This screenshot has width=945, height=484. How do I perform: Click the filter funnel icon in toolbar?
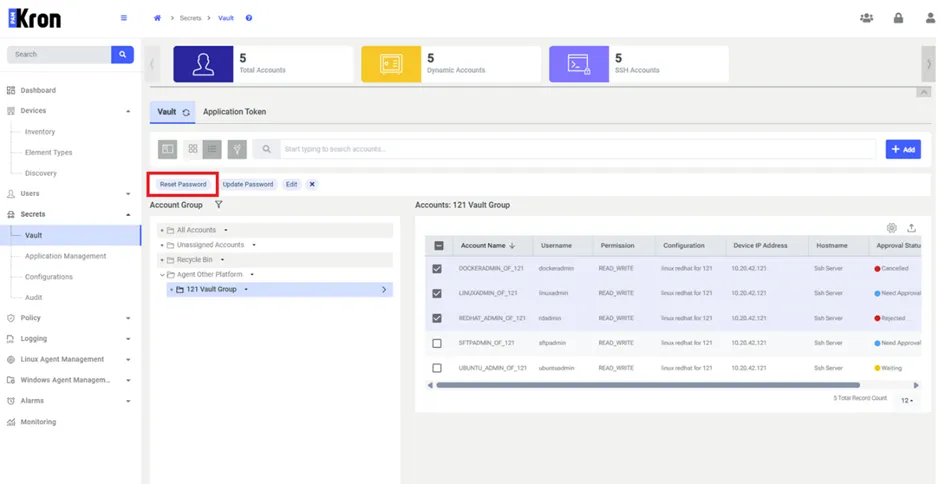coord(237,149)
